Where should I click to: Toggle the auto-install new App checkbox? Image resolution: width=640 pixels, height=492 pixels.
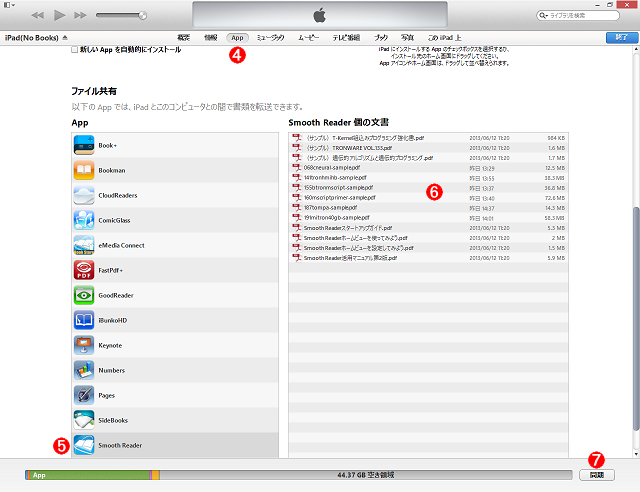pos(74,50)
